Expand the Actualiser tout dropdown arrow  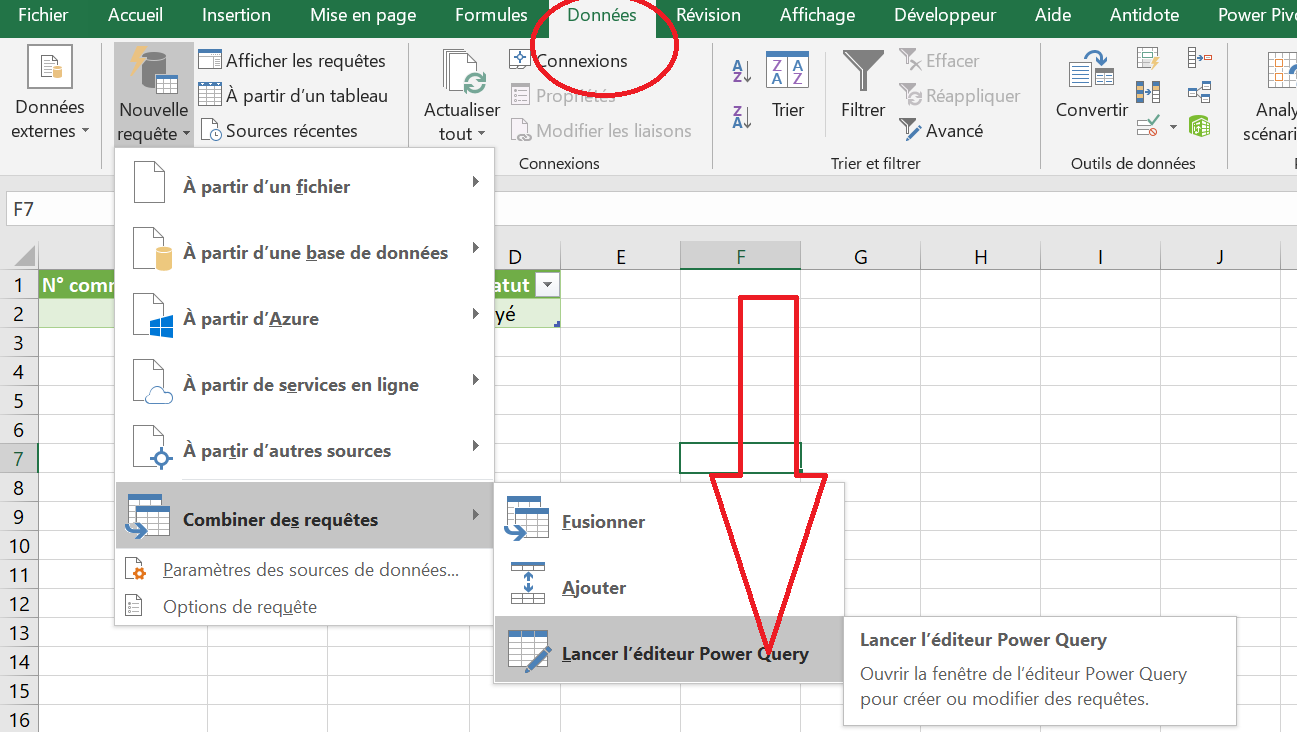click(x=481, y=133)
